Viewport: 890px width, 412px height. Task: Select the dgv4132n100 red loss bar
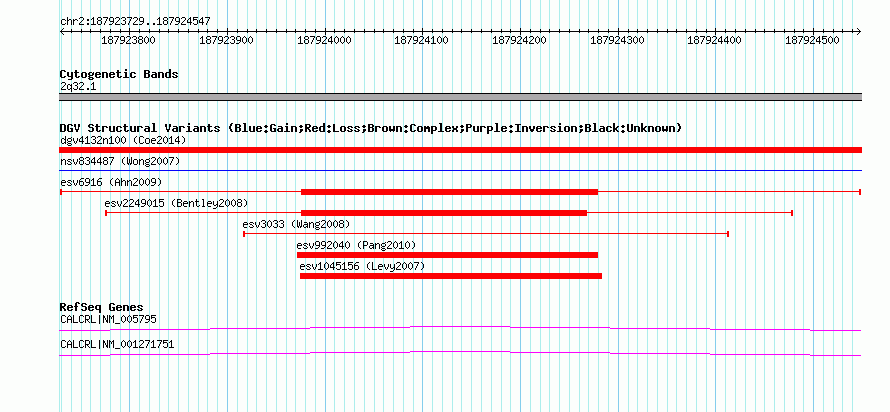tap(460, 150)
